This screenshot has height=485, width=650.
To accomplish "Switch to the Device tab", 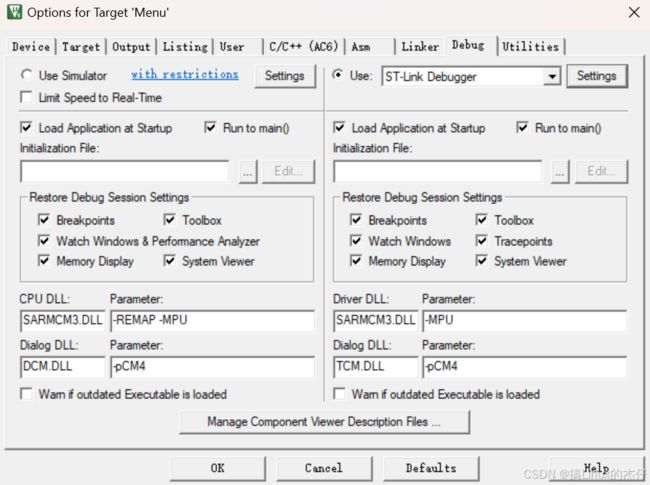I will (x=31, y=47).
